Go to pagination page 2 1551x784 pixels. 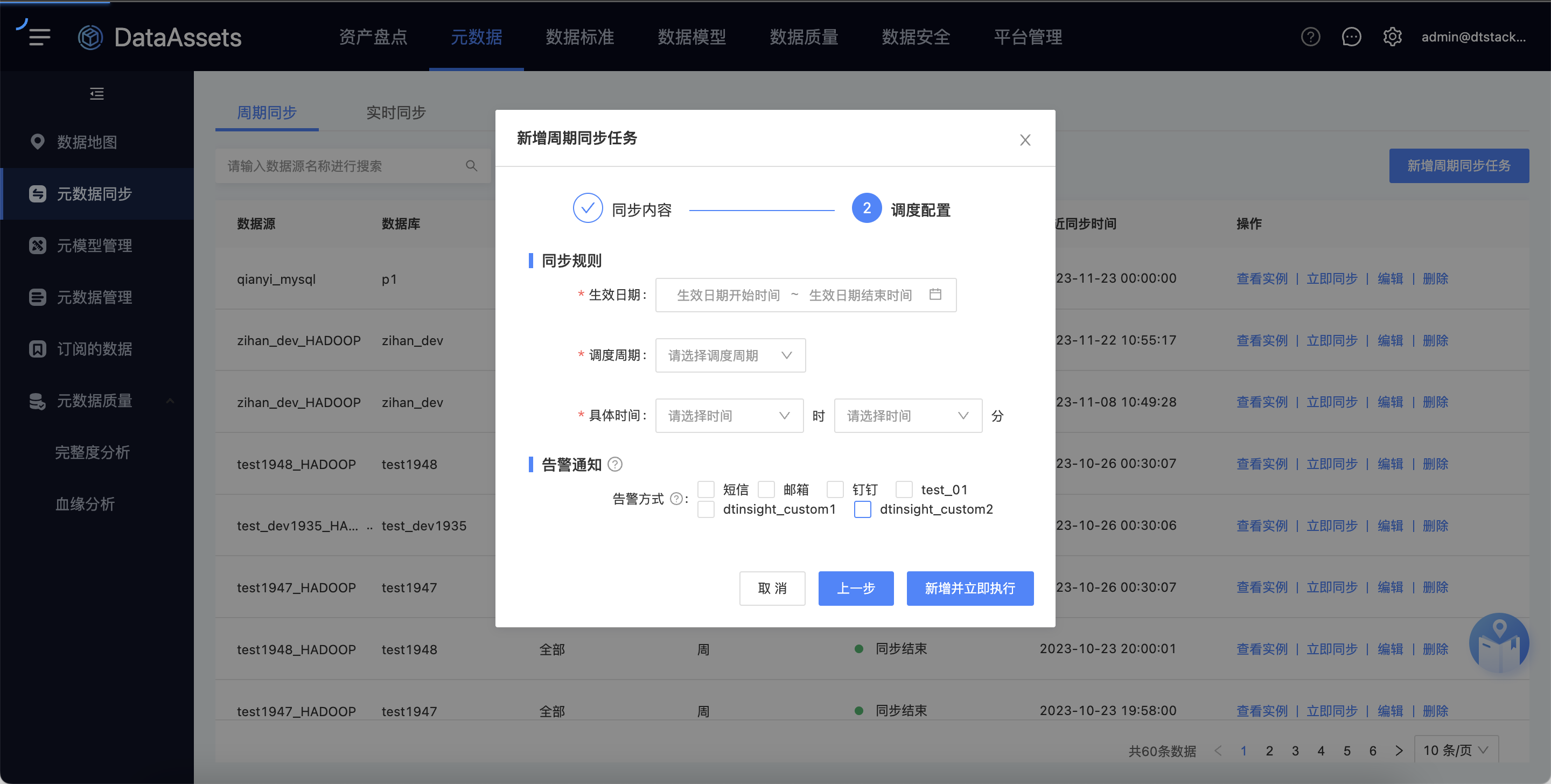[x=1269, y=750]
